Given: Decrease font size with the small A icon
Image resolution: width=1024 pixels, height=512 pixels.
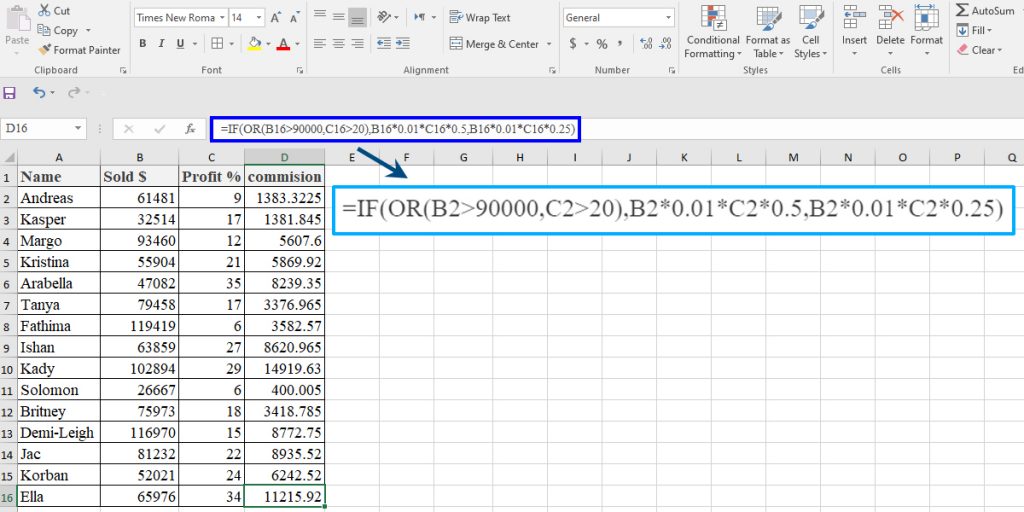Looking at the screenshot, I should point(293,18).
